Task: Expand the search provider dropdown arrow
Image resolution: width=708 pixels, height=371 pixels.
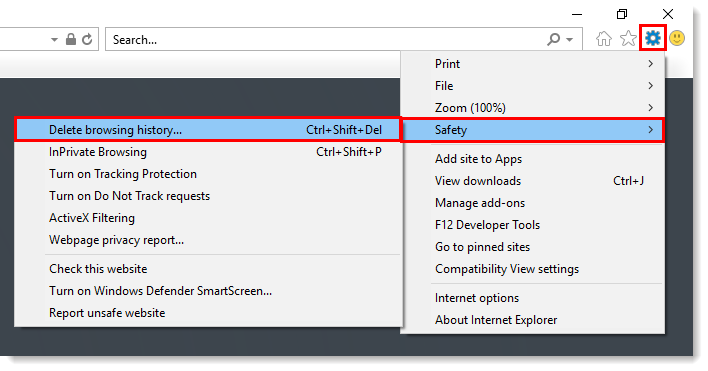Action: tap(569, 40)
